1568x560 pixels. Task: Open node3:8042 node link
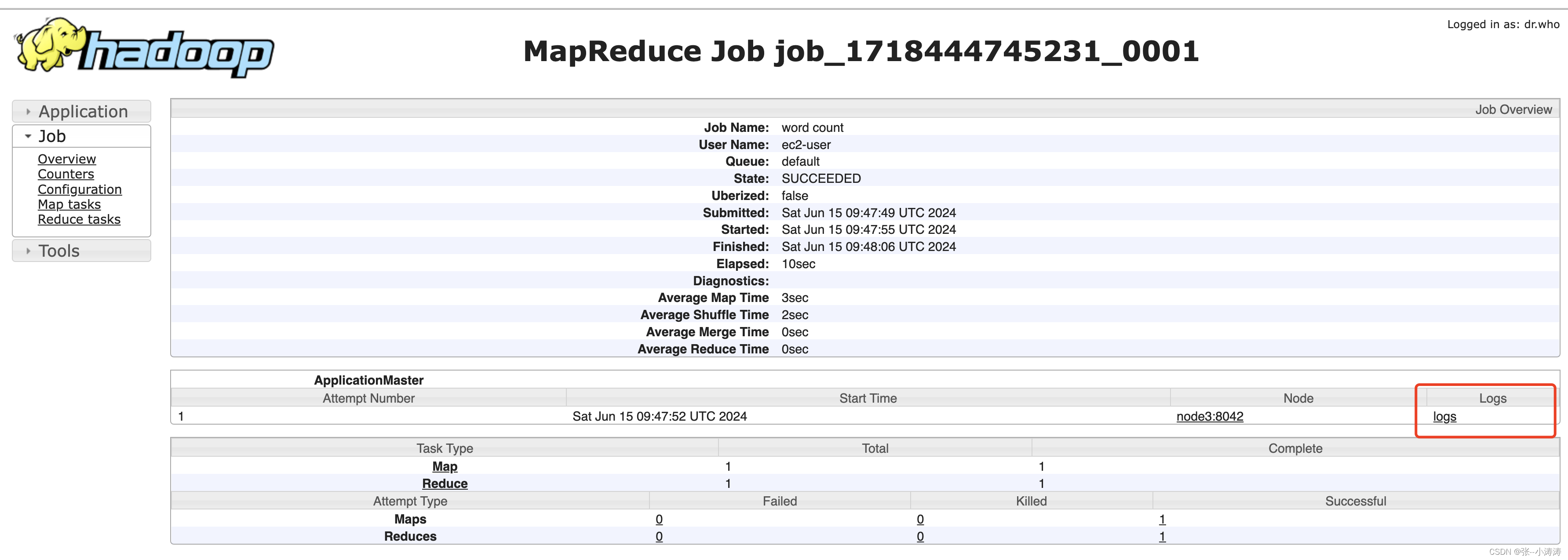click(1210, 416)
